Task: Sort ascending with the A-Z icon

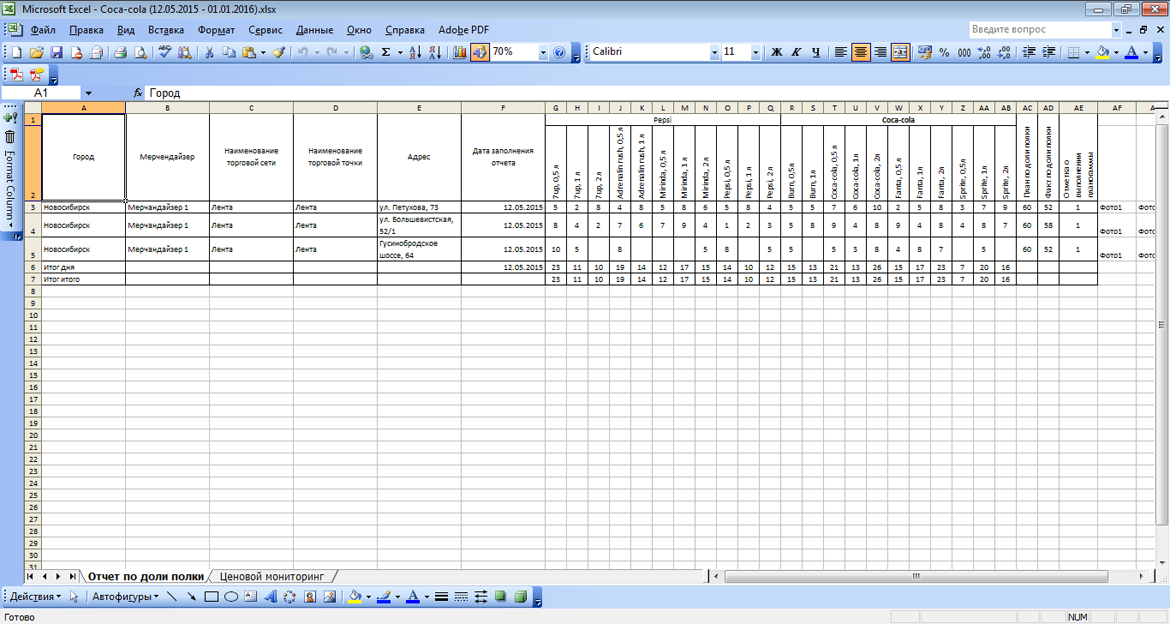Action: coord(416,52)
